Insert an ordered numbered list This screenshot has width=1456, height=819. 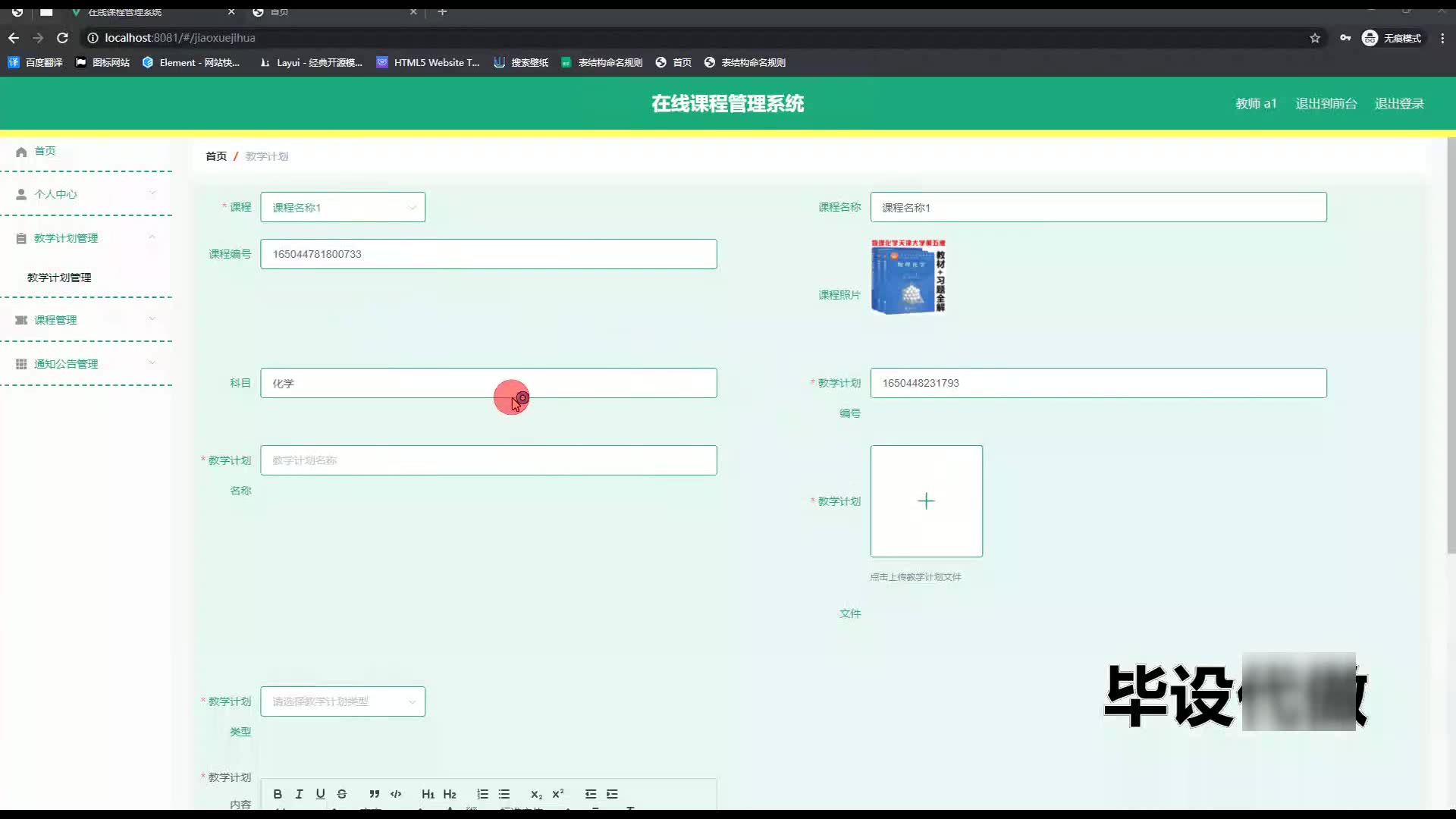[482, 794]
